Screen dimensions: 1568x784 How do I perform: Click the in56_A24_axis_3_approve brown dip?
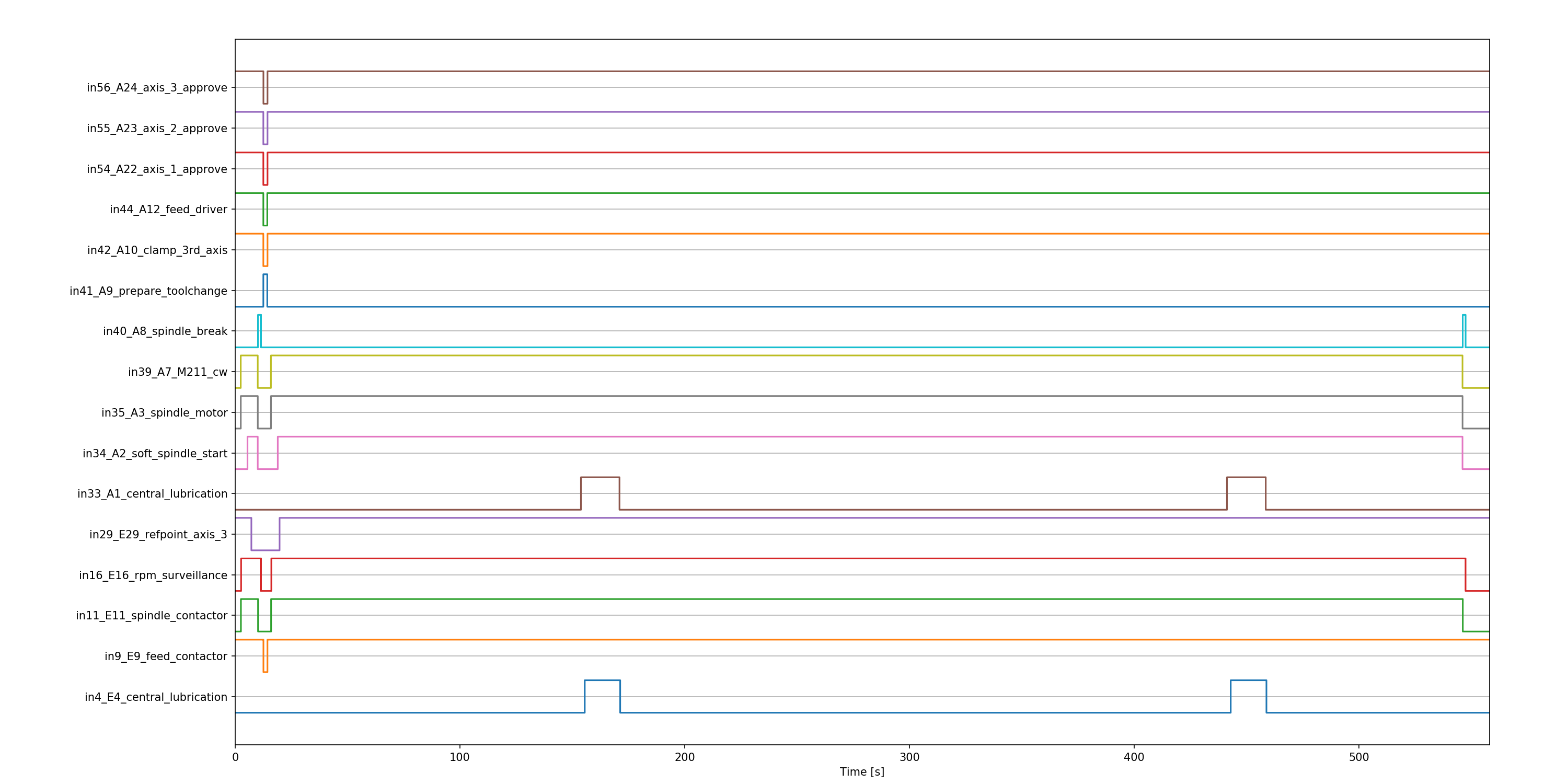coord(266,87)
